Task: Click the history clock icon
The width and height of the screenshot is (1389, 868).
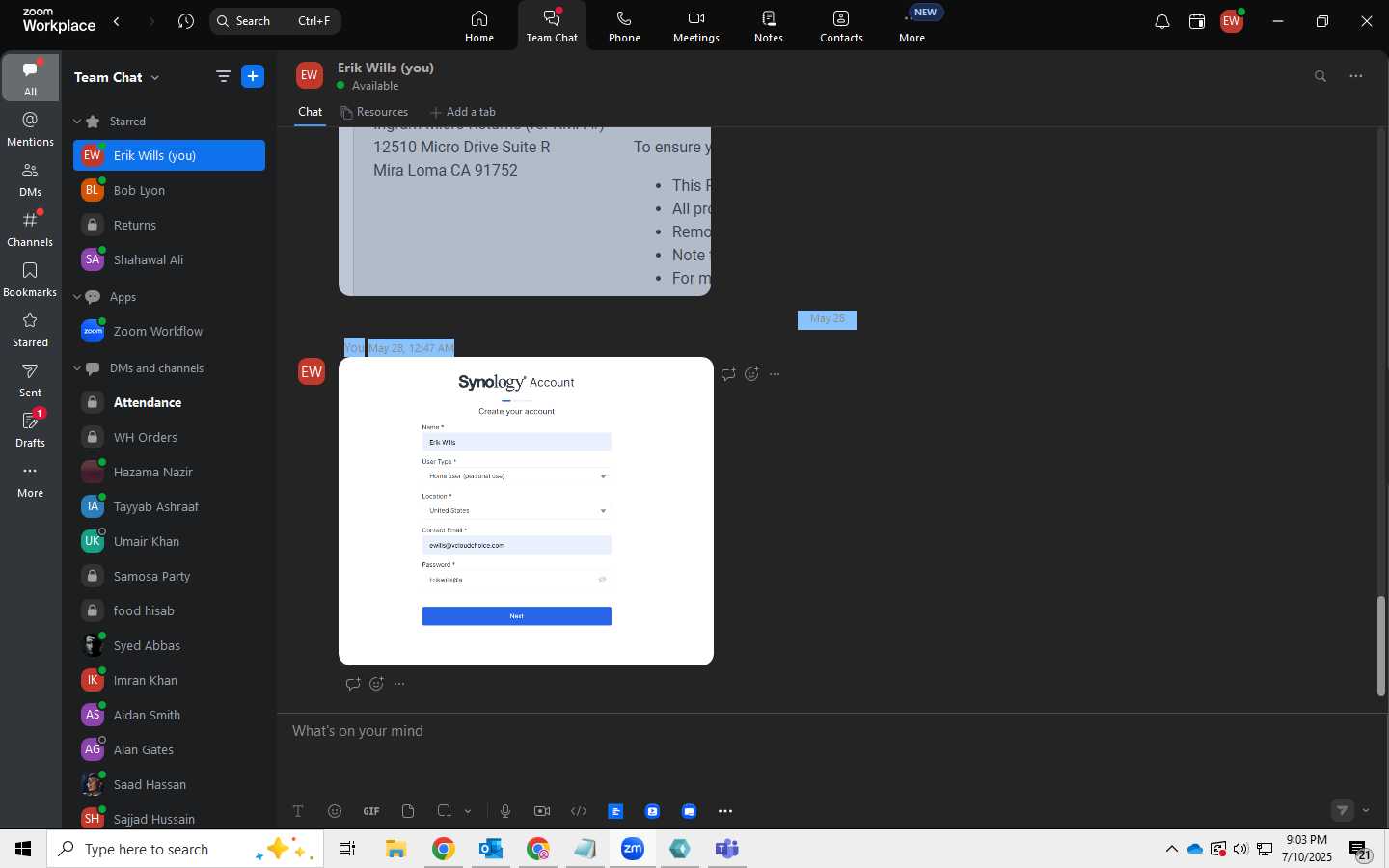Action: click(186, 21)
